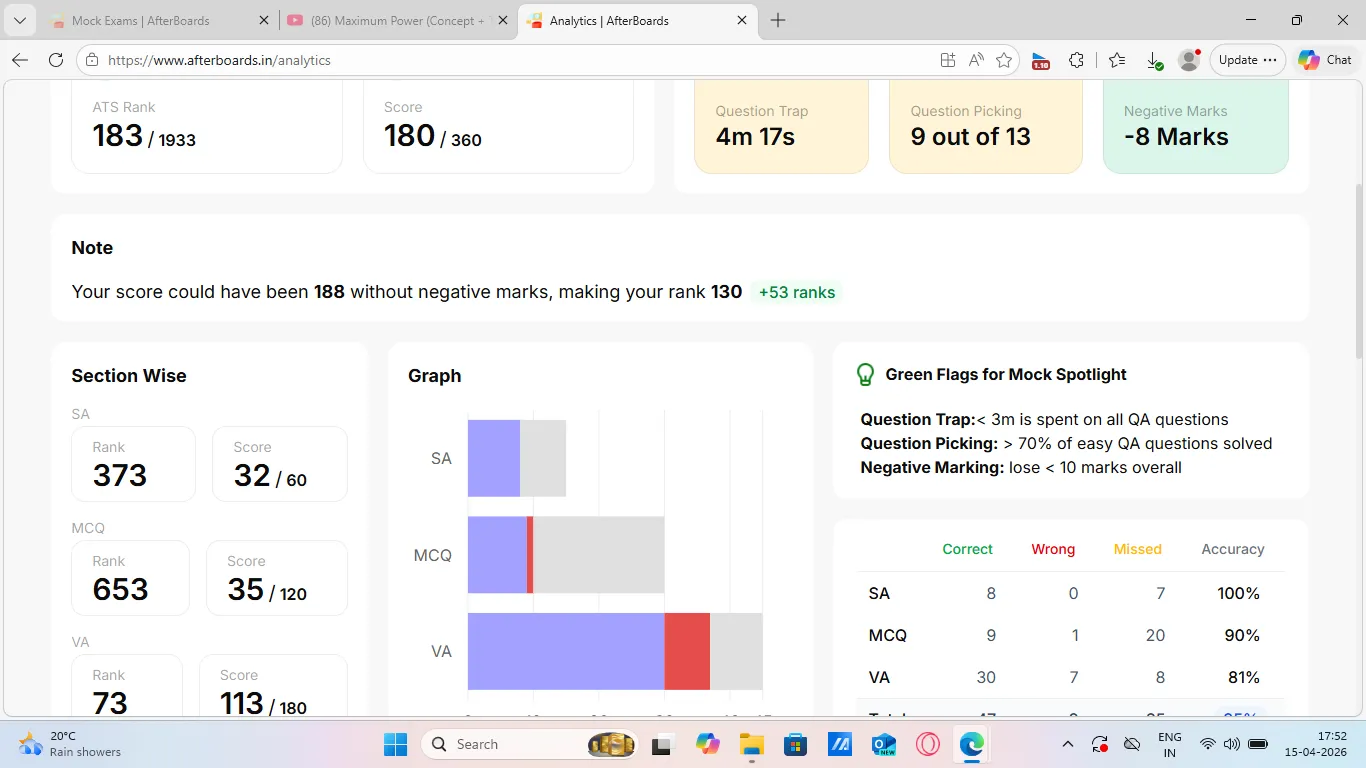Screen dimensions: 1366x768
Task: Click the page vertical scrollbar
Action: click(1358, 272)
